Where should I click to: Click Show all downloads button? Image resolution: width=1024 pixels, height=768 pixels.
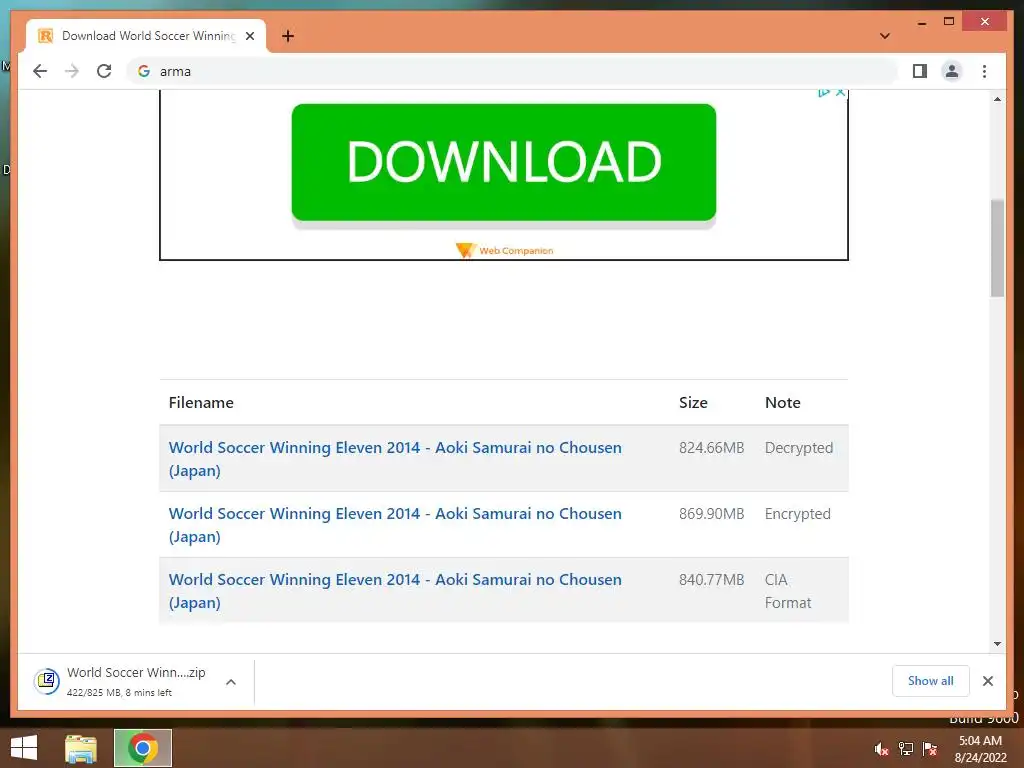click(930, 680)
